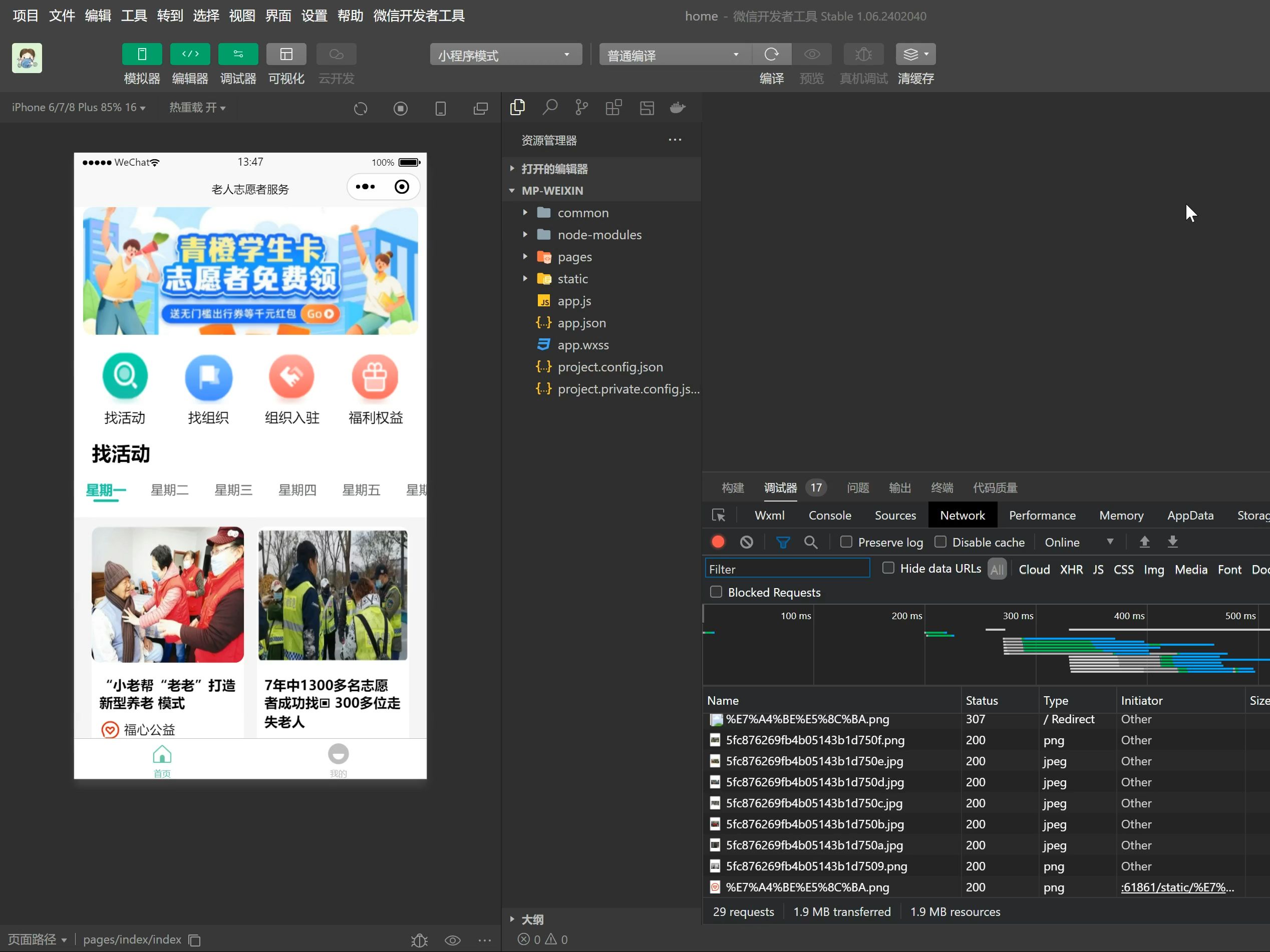This screenshot has width=1270, height=952.
Task: Expand the common folder in file tree
Action: (x=527, y=212)
